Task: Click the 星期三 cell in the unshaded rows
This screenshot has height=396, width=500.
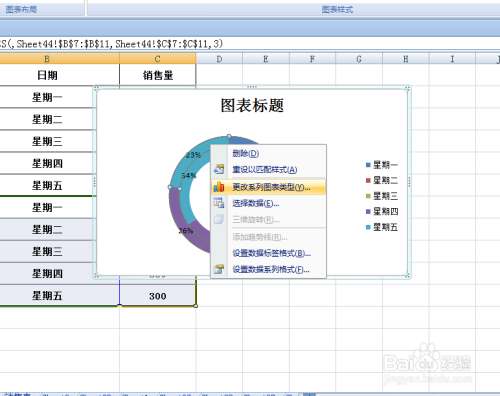Action: (x=47, y=141)
